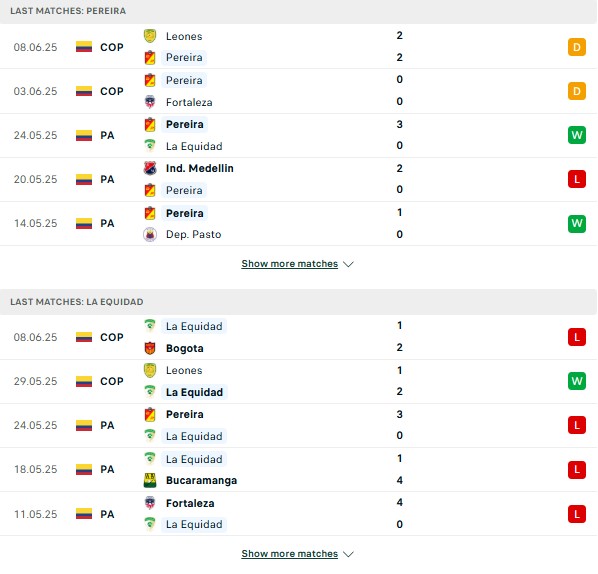
Task: Click the green W badge for Pereira vs Dep. Pasto
Action: (577, 223)
